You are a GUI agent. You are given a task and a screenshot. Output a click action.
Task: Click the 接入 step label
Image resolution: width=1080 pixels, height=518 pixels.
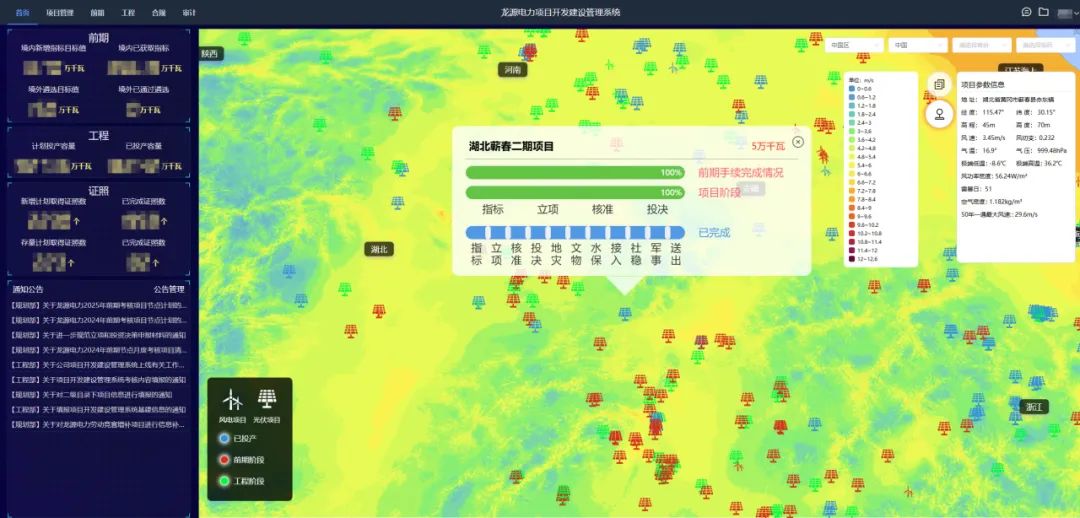[616, 254]
